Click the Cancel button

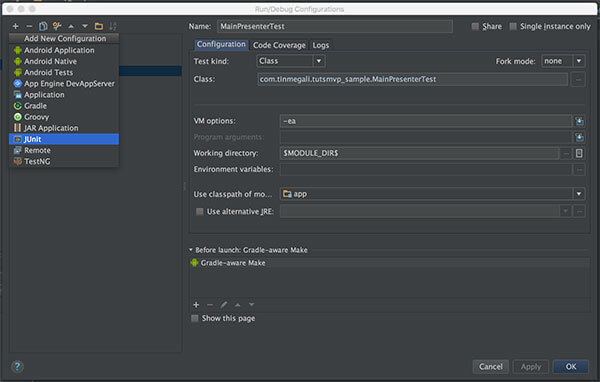[491, 367]
